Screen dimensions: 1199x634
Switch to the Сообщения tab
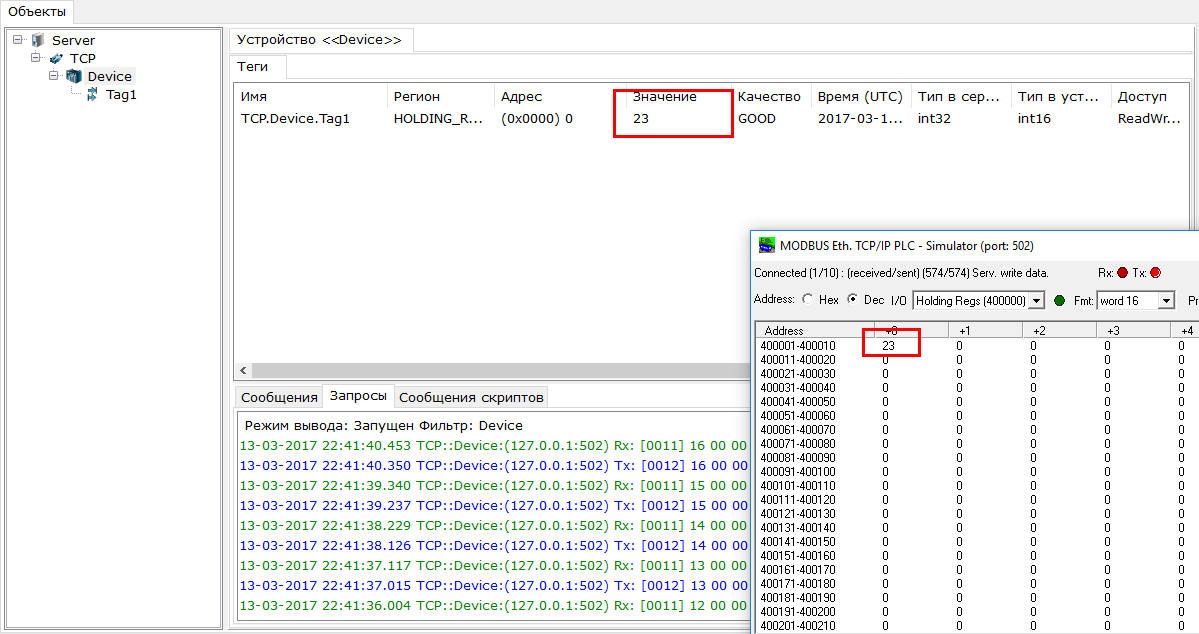click(278, 396)
